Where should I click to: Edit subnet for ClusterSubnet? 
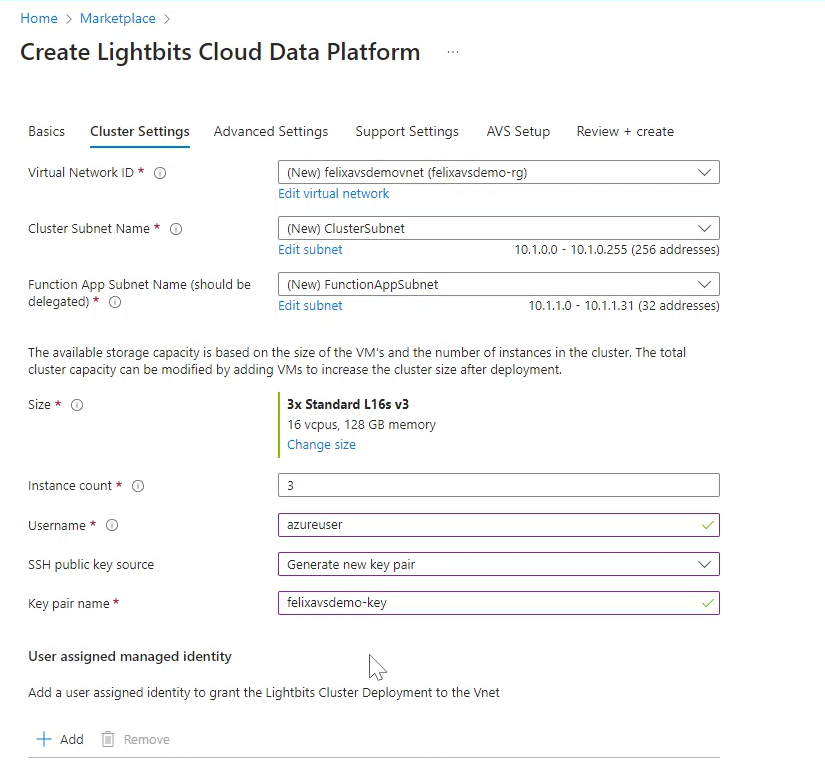(x=310, y=249)
